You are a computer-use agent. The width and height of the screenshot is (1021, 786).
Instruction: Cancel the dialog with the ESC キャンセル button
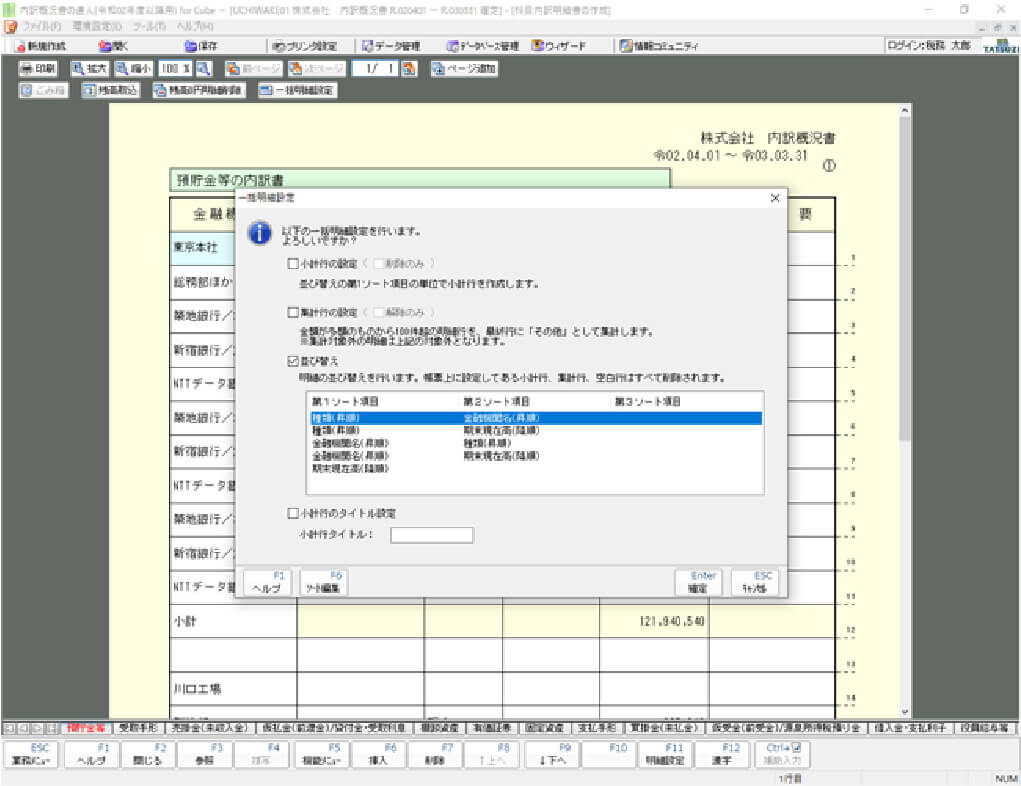tap(754, 582)
